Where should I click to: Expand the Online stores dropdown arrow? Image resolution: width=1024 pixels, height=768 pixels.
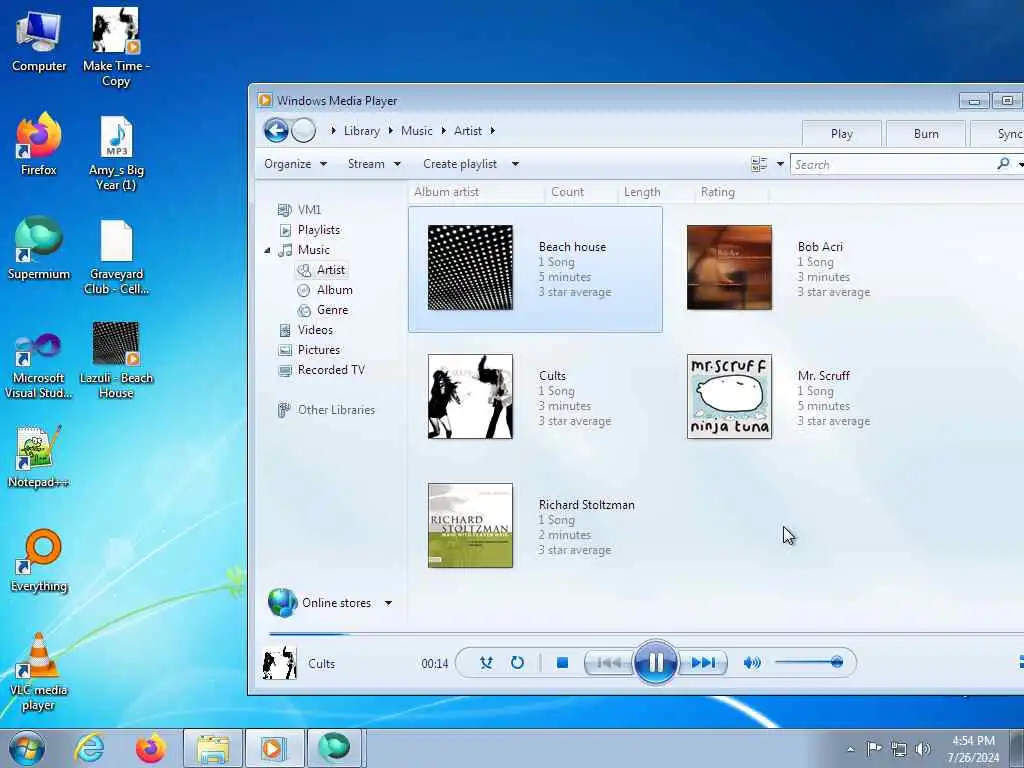click(x=388, y=603)
